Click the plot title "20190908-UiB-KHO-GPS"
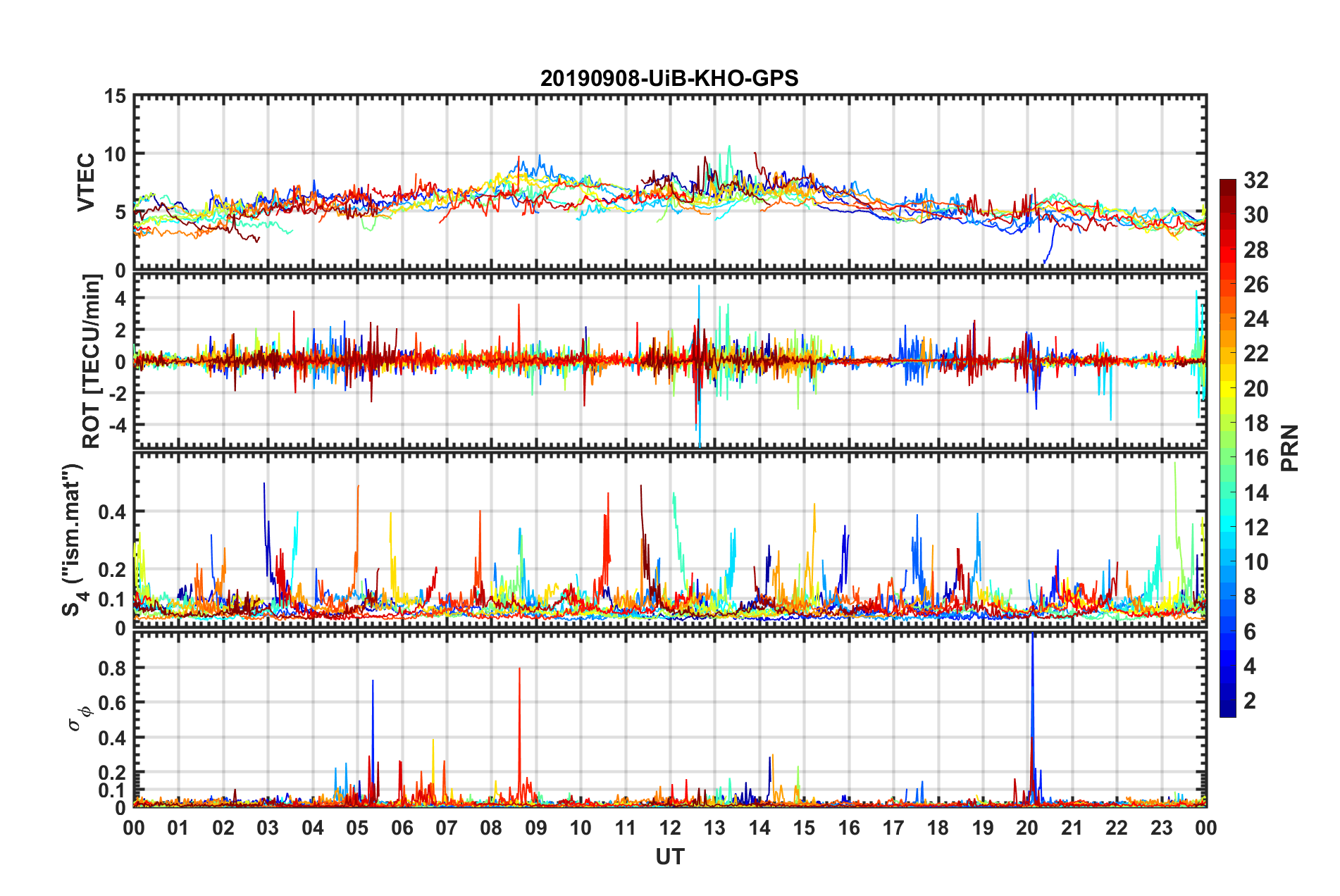 point(669,78)
